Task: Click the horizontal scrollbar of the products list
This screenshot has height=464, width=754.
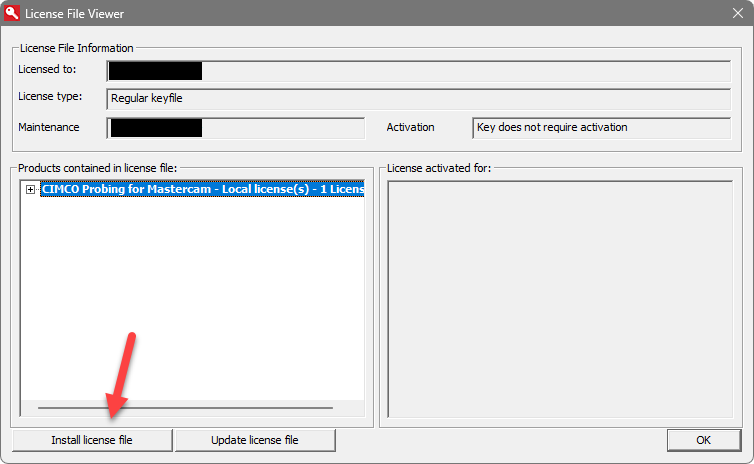Action: click(x=186, y=408)
